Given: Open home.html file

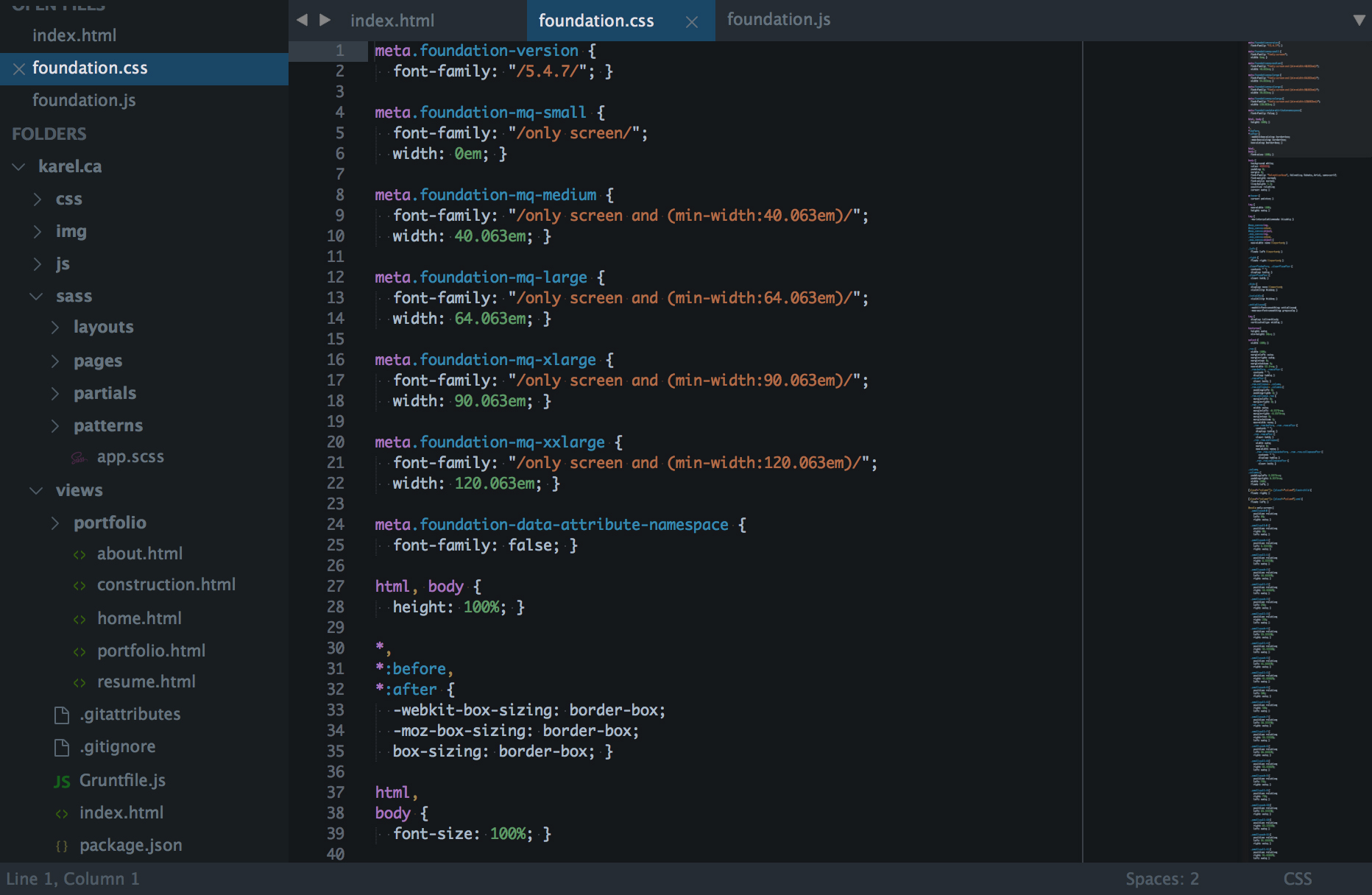Looking at the screenshot, I should pos(139,618).
